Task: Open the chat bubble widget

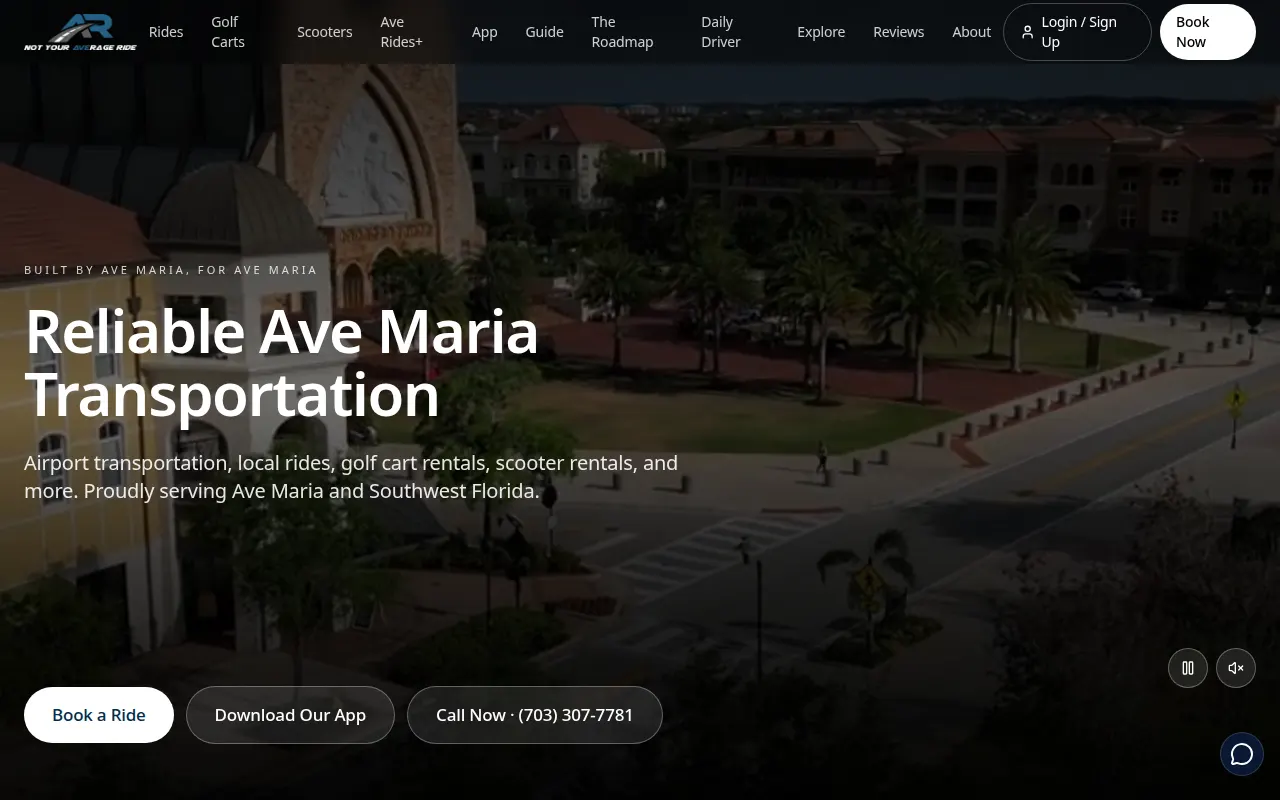Action: 1242,754
